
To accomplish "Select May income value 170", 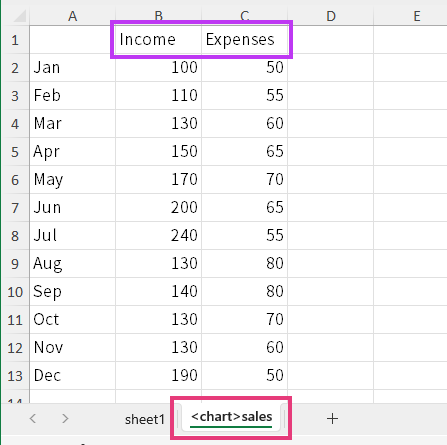I will [x=159, y=180].
